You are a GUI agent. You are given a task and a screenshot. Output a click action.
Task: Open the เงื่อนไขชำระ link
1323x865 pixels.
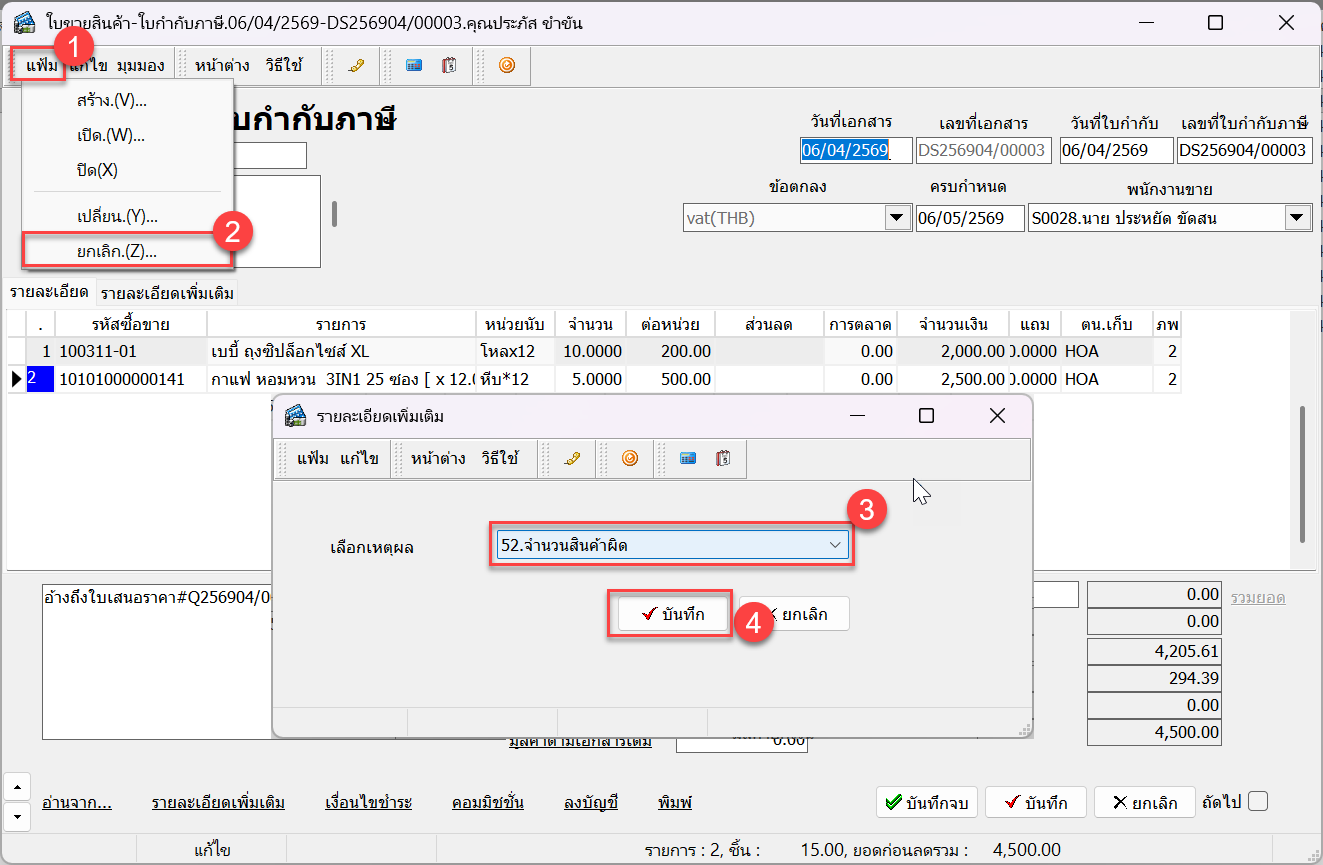[x=368, y=802]
